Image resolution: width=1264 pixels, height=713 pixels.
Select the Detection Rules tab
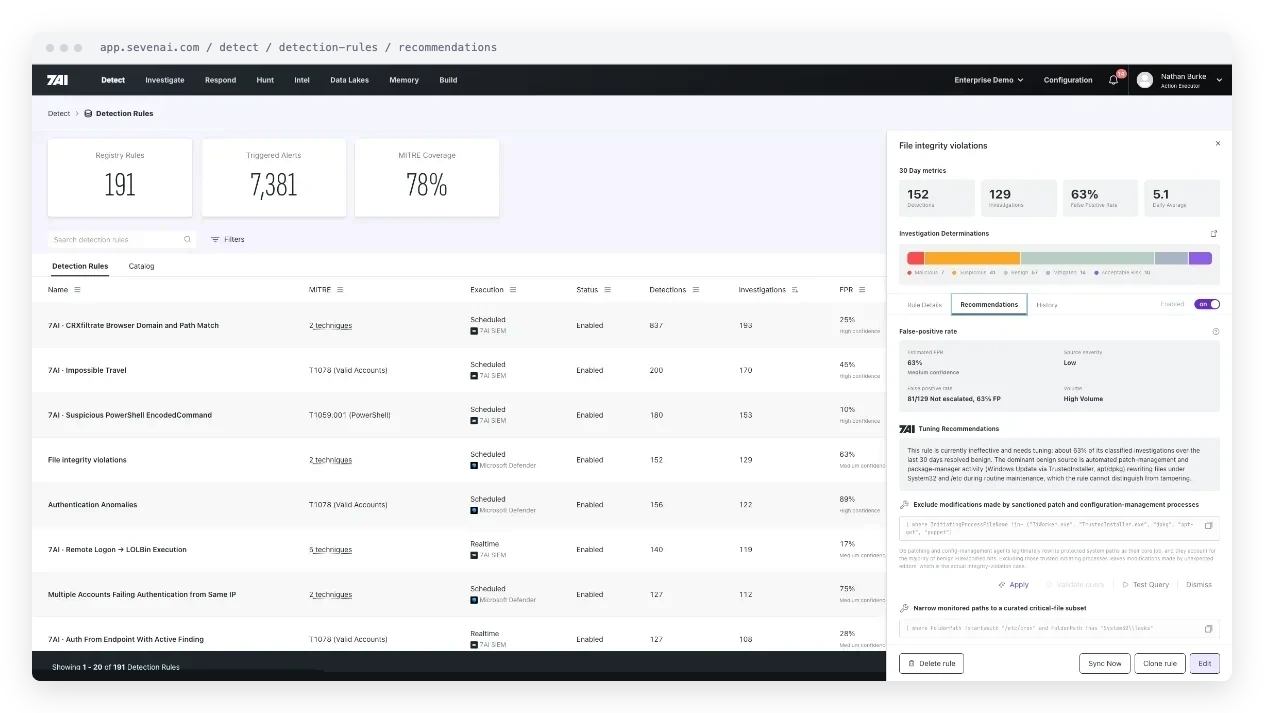click(x=80, y=266)
